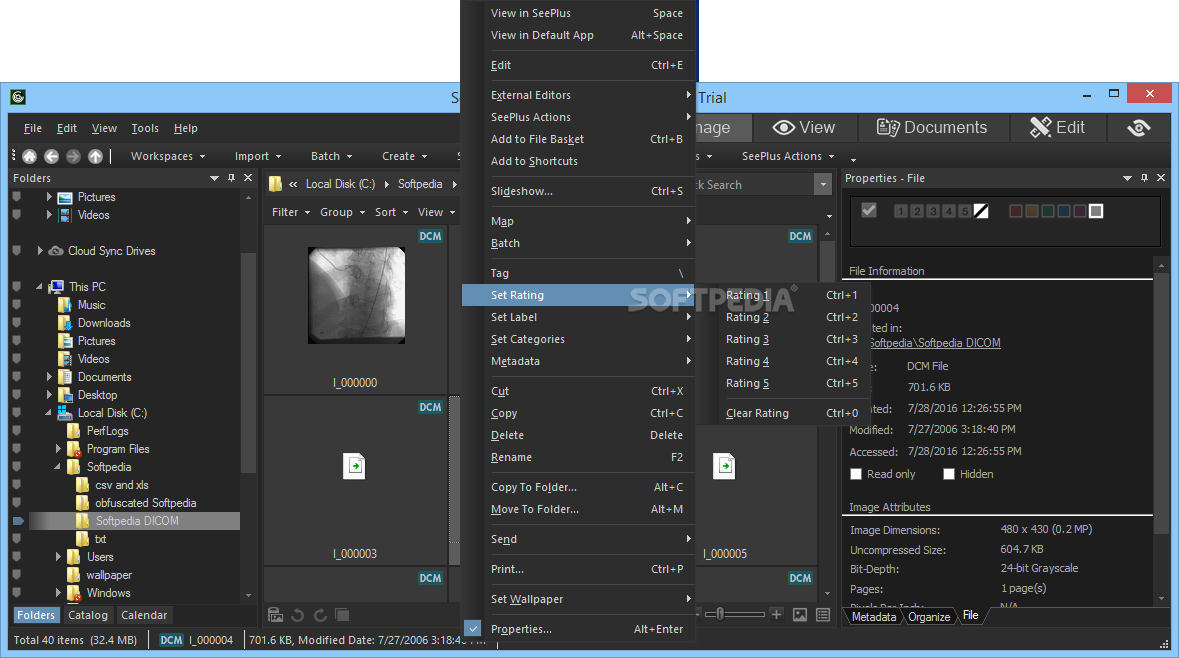Increase thumbnail size with the plus icon
Screen dimensions: 1179x658
777,614
